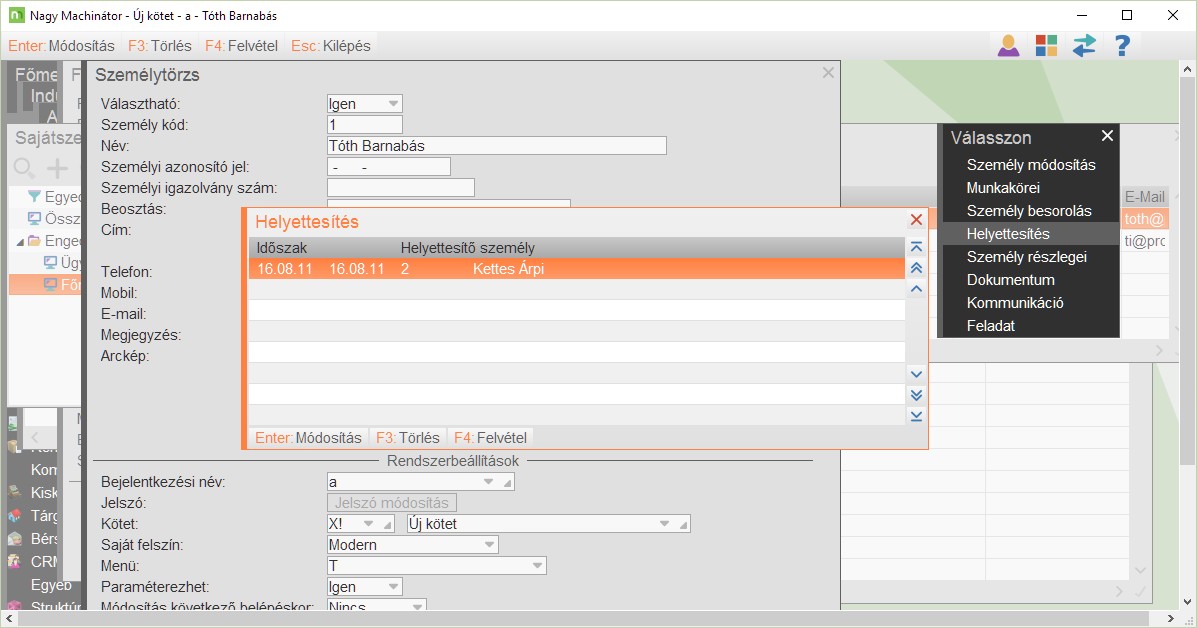Image resolution: width=1197 pixels, height=628 pixels.
Task: Open the Módosítás következő belépéskor dropdown
Action: pos(417,607)
